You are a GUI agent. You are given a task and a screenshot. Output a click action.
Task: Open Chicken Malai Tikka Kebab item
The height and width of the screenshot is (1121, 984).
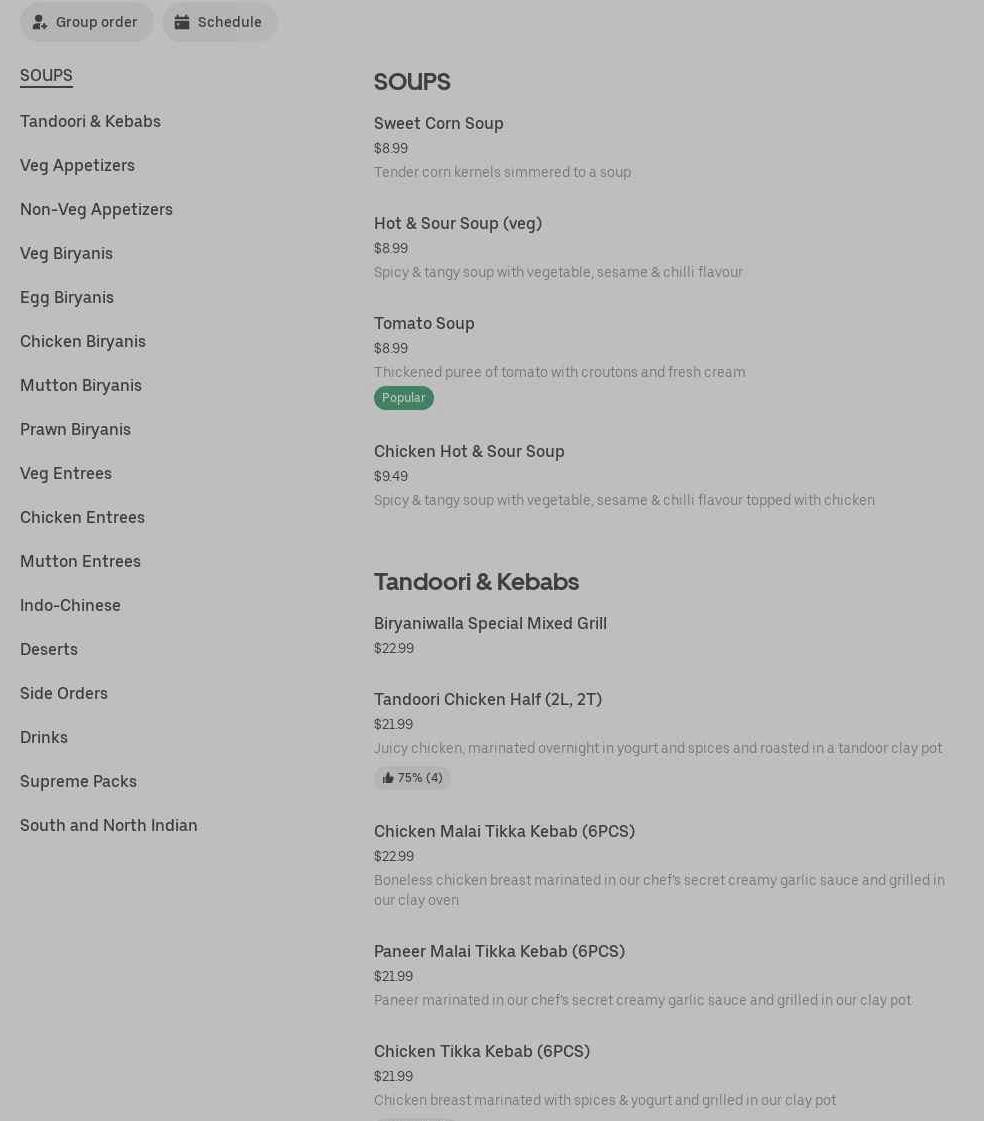pyautogui.click(x=504, y=831)
